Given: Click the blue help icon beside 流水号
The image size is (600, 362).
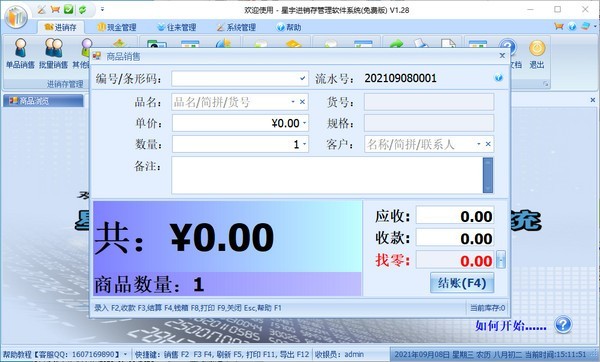Looking at the screenshot, I should (498, 78).
